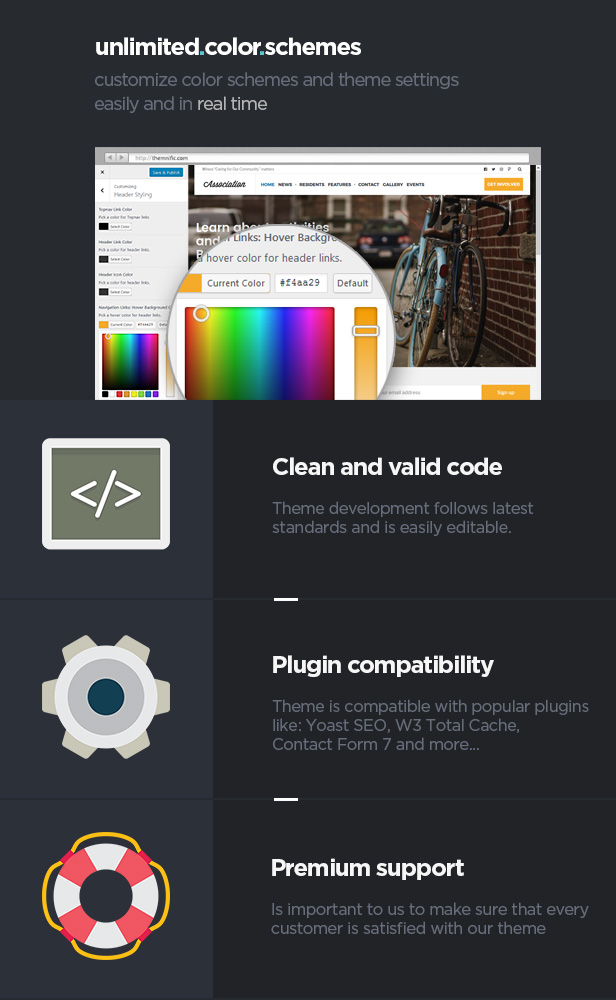Click the gear plugin compatibility icon
The image size is (616, 1000).
click(x=106, y=696)
